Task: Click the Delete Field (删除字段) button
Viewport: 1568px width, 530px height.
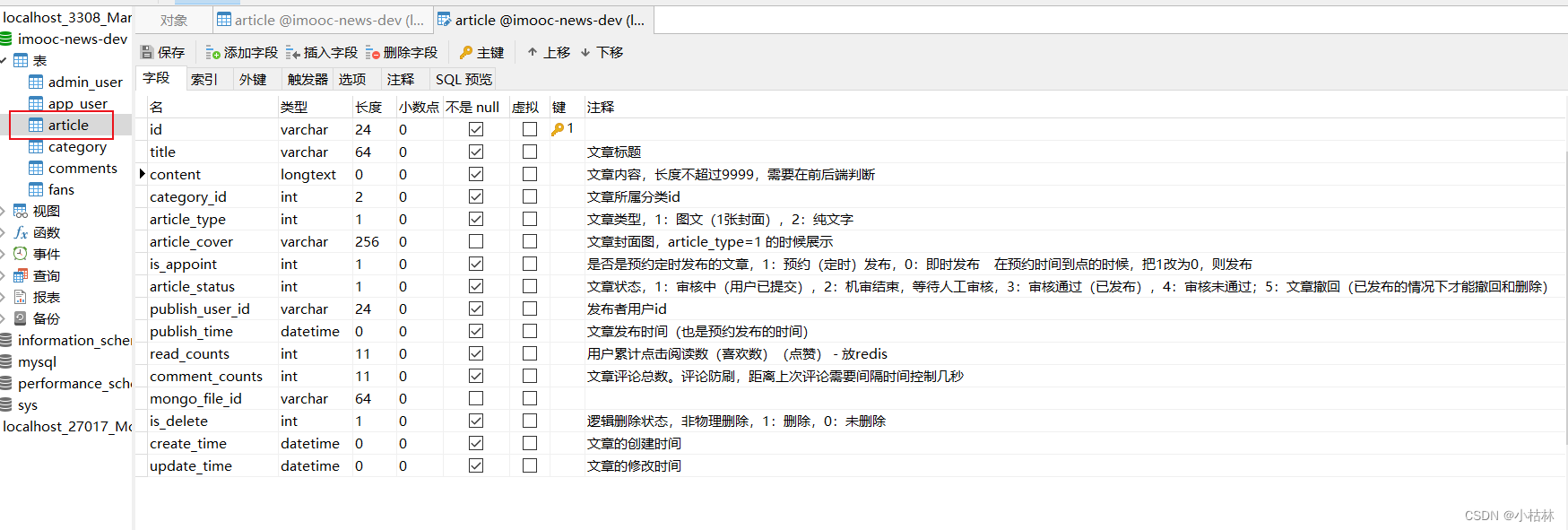Action: pyautogui.click(x=401, y=53)
